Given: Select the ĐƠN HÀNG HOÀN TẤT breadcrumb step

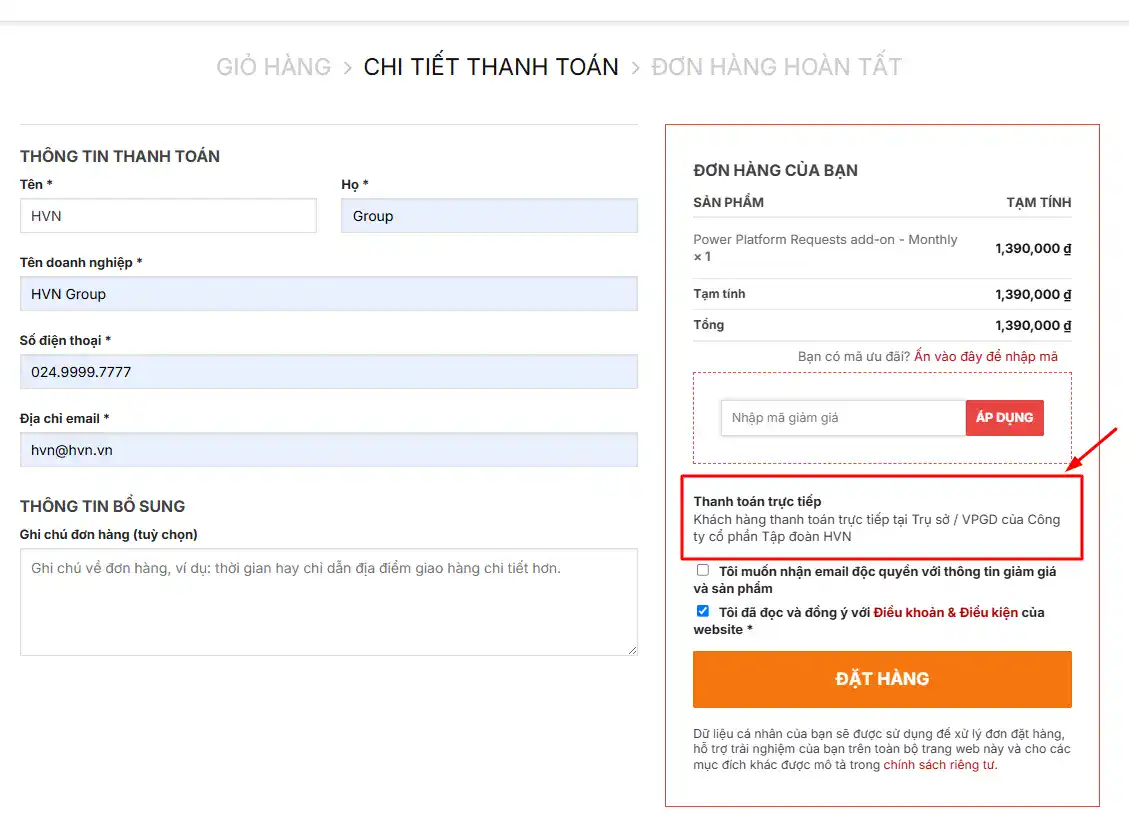Looking at the screenshot, I should click(x=776, y=67).
